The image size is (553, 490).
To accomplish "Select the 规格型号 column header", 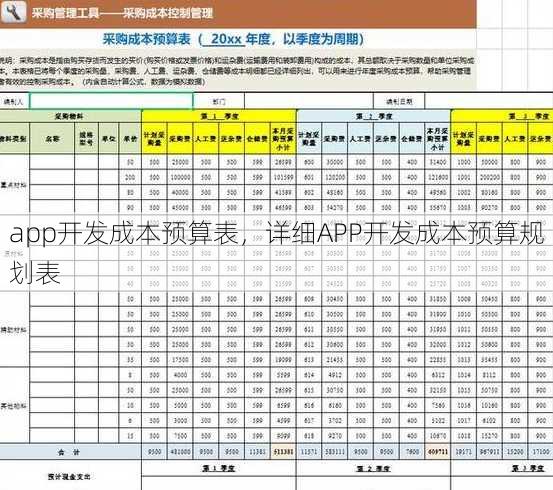I will 86,139.
